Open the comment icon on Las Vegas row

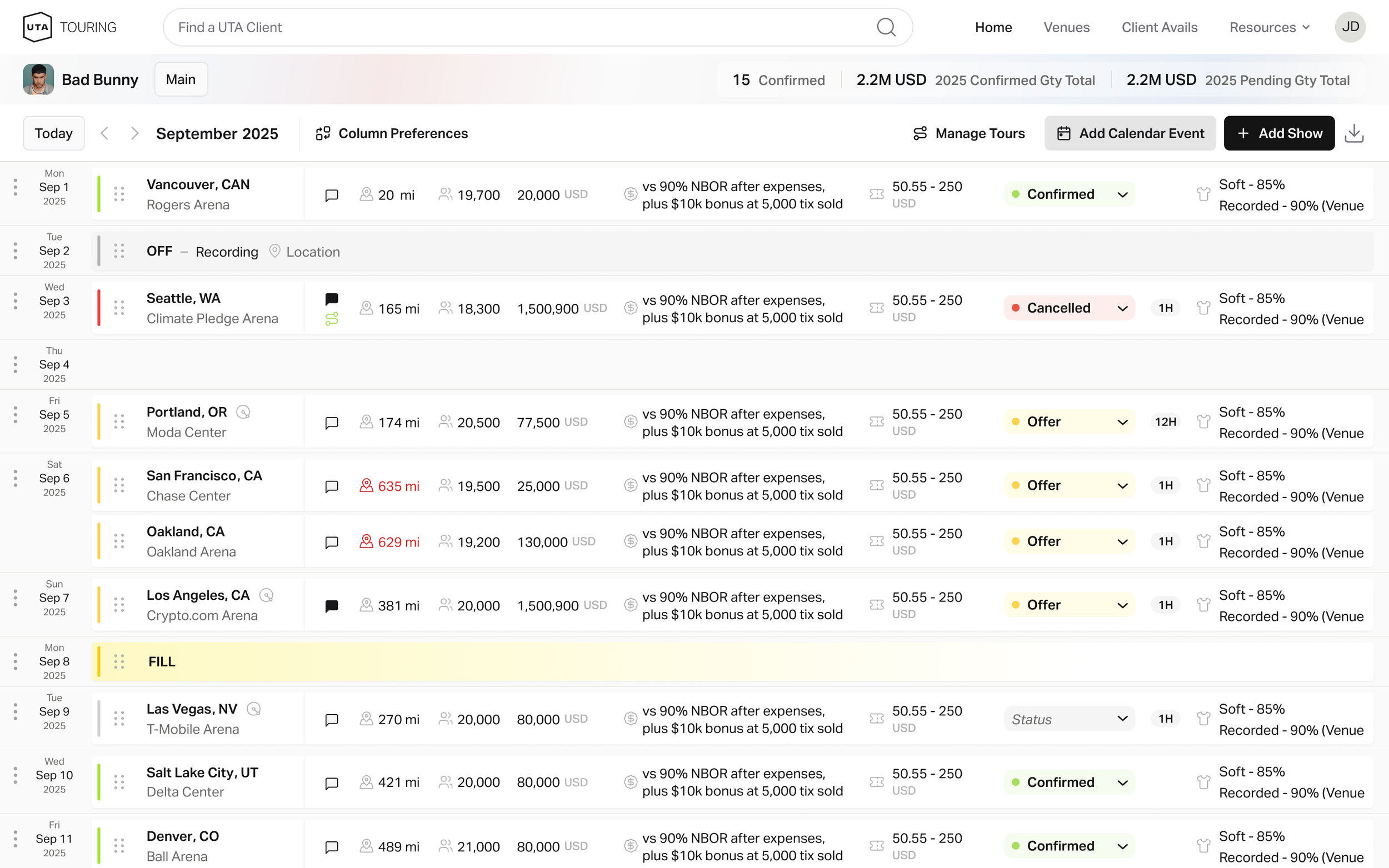tap(331, 720)
